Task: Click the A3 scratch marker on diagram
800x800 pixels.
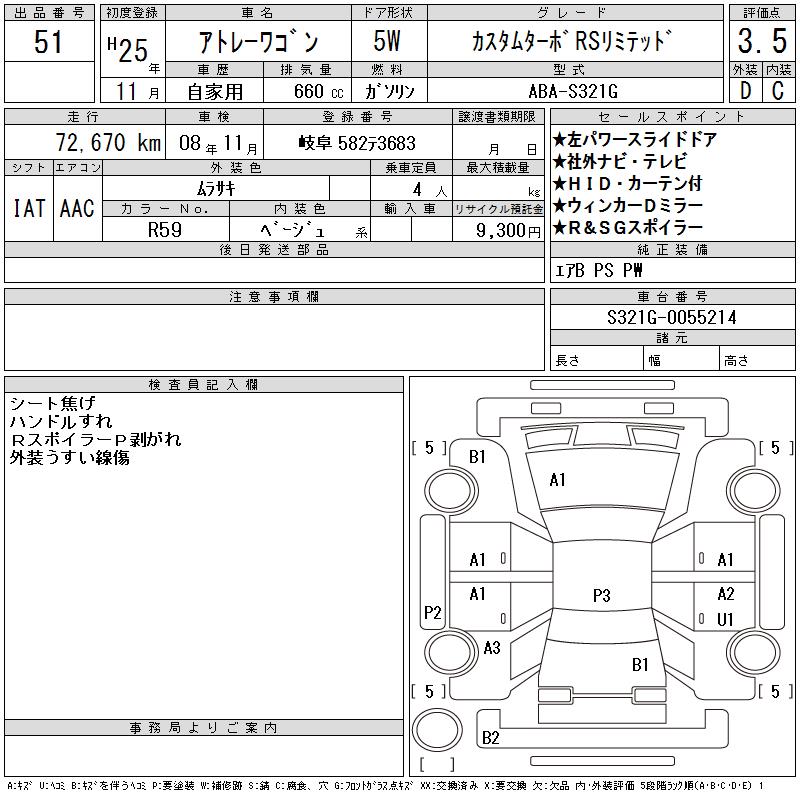Action: point(491,648)
